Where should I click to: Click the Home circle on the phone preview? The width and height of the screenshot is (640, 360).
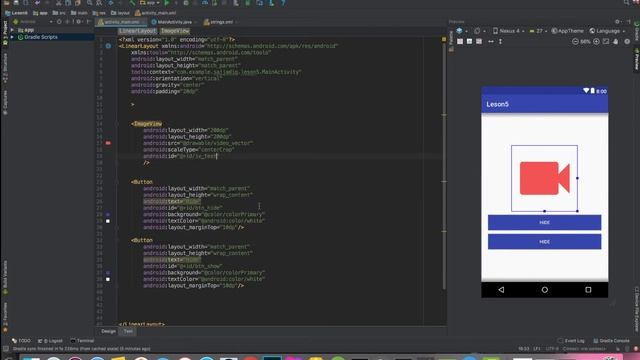[x=544, y=290]
